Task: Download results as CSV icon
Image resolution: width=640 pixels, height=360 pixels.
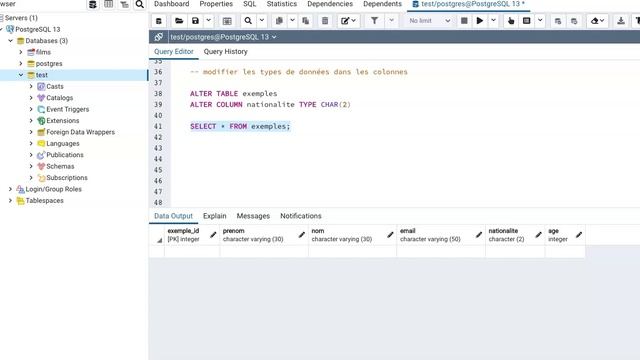Action: coord(621,21)
